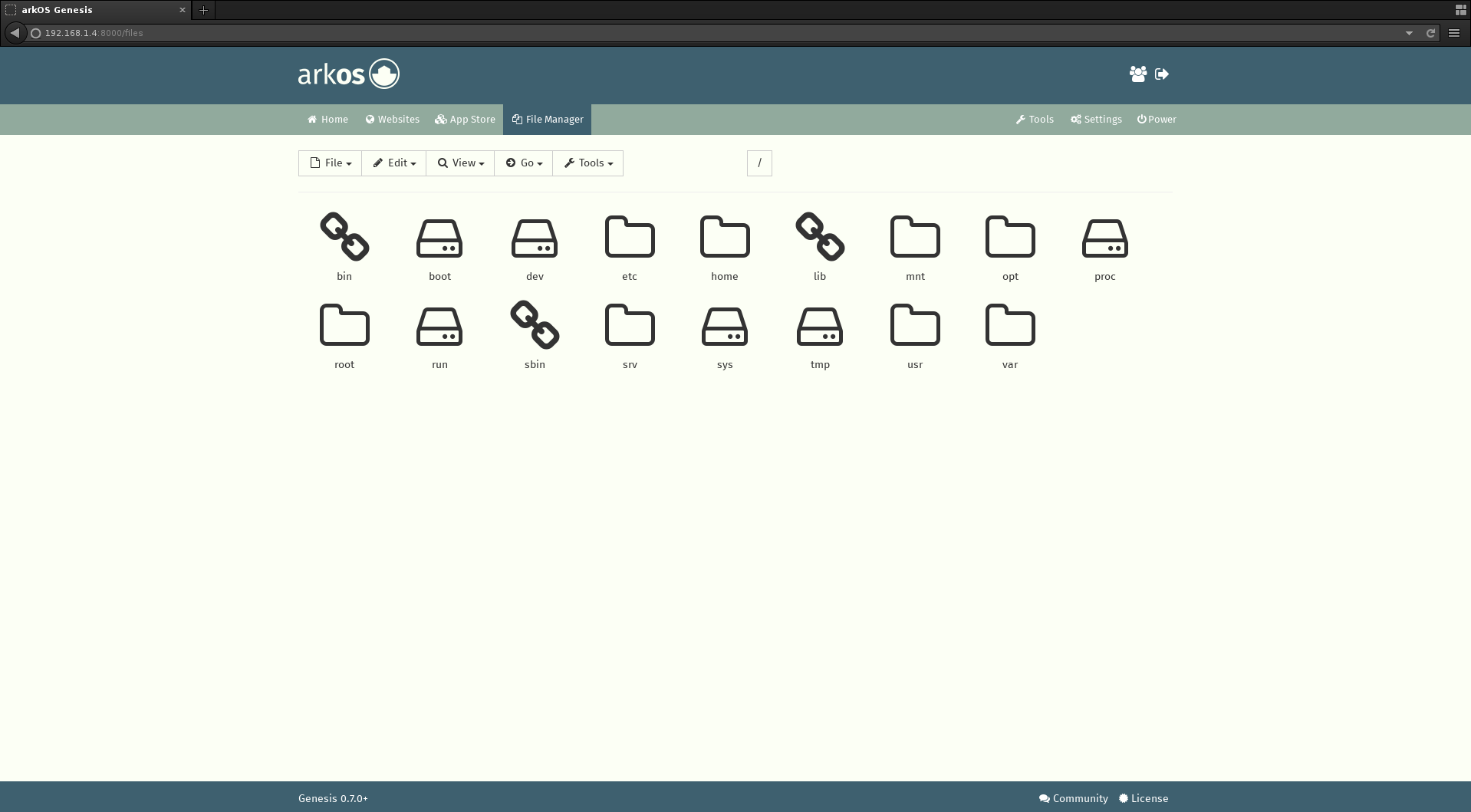Screen dimensions: 1471x812
Task: Open the run drive icon
Action: 439,327
